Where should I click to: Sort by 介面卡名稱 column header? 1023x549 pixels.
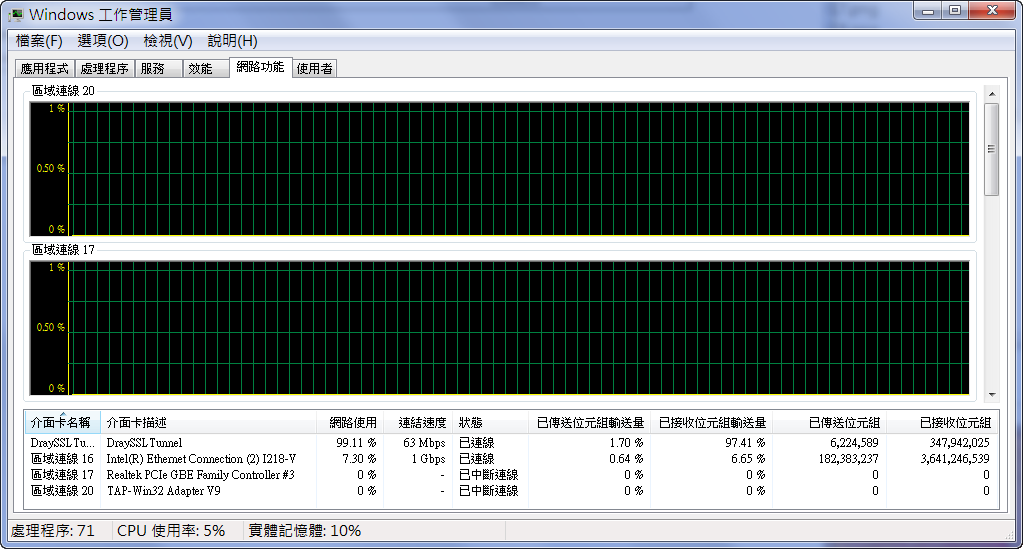coord(63,422)
